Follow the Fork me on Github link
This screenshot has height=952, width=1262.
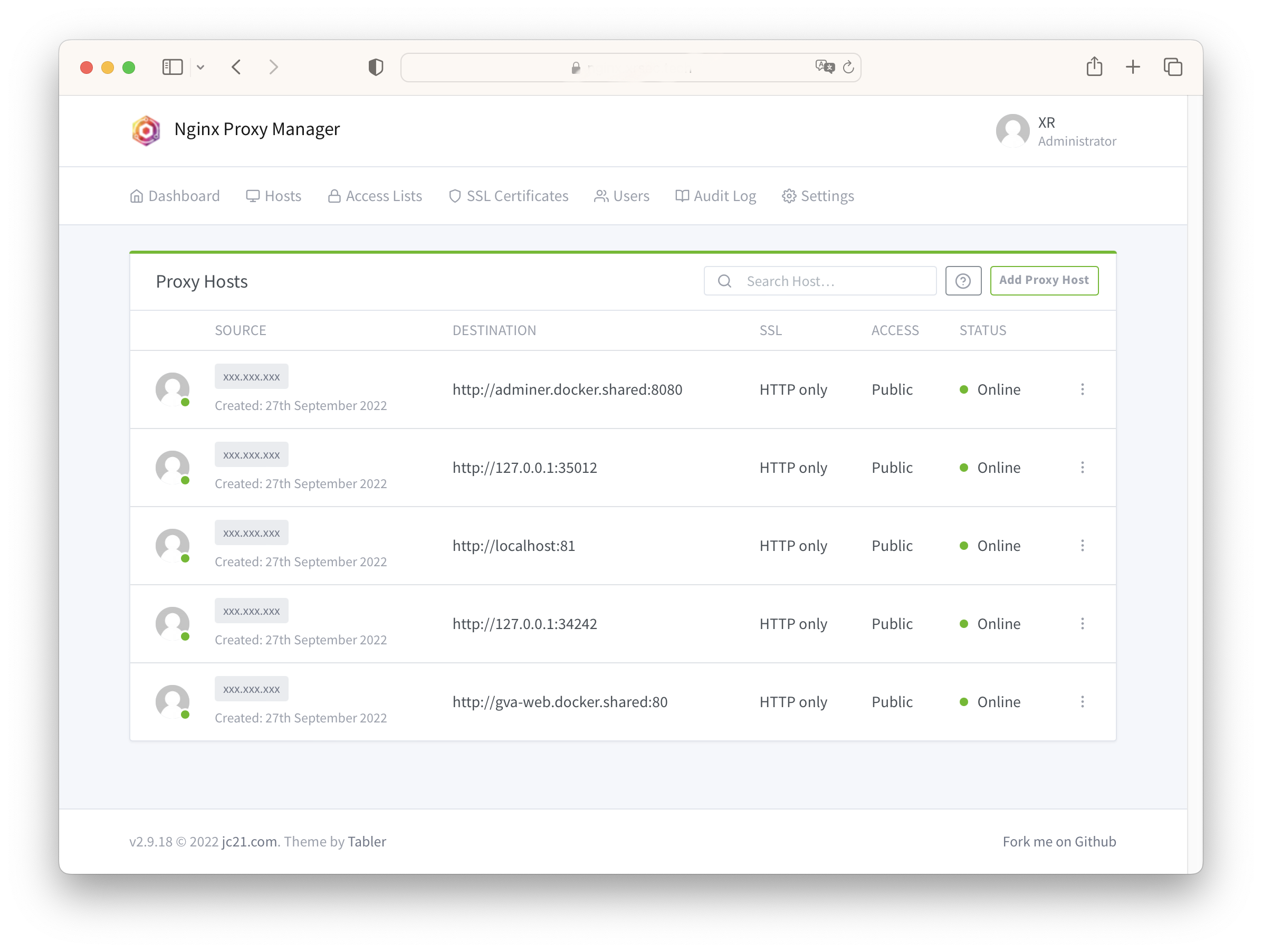(1059, 841)
